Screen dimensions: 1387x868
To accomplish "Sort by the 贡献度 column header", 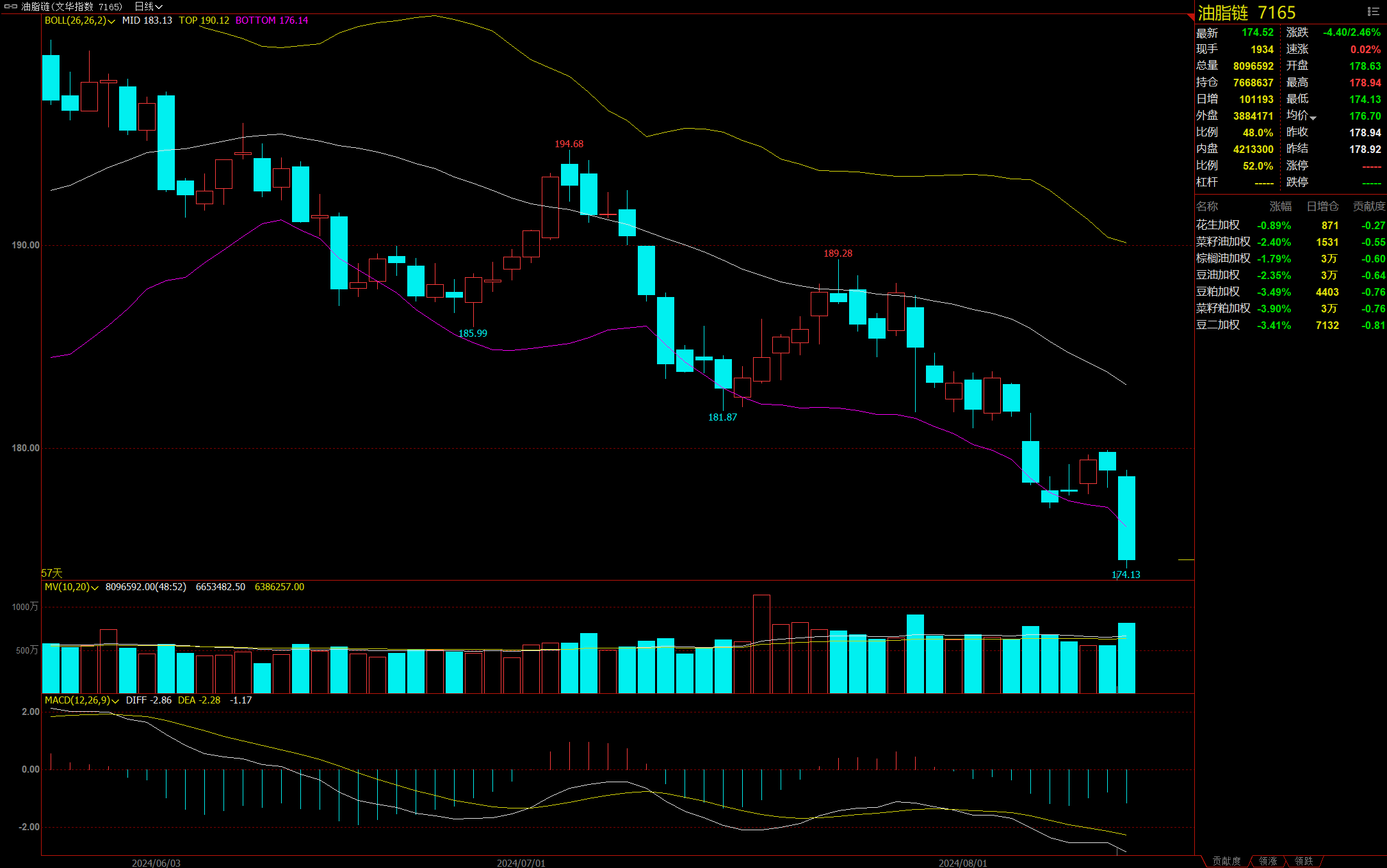I will (1369, 206).
